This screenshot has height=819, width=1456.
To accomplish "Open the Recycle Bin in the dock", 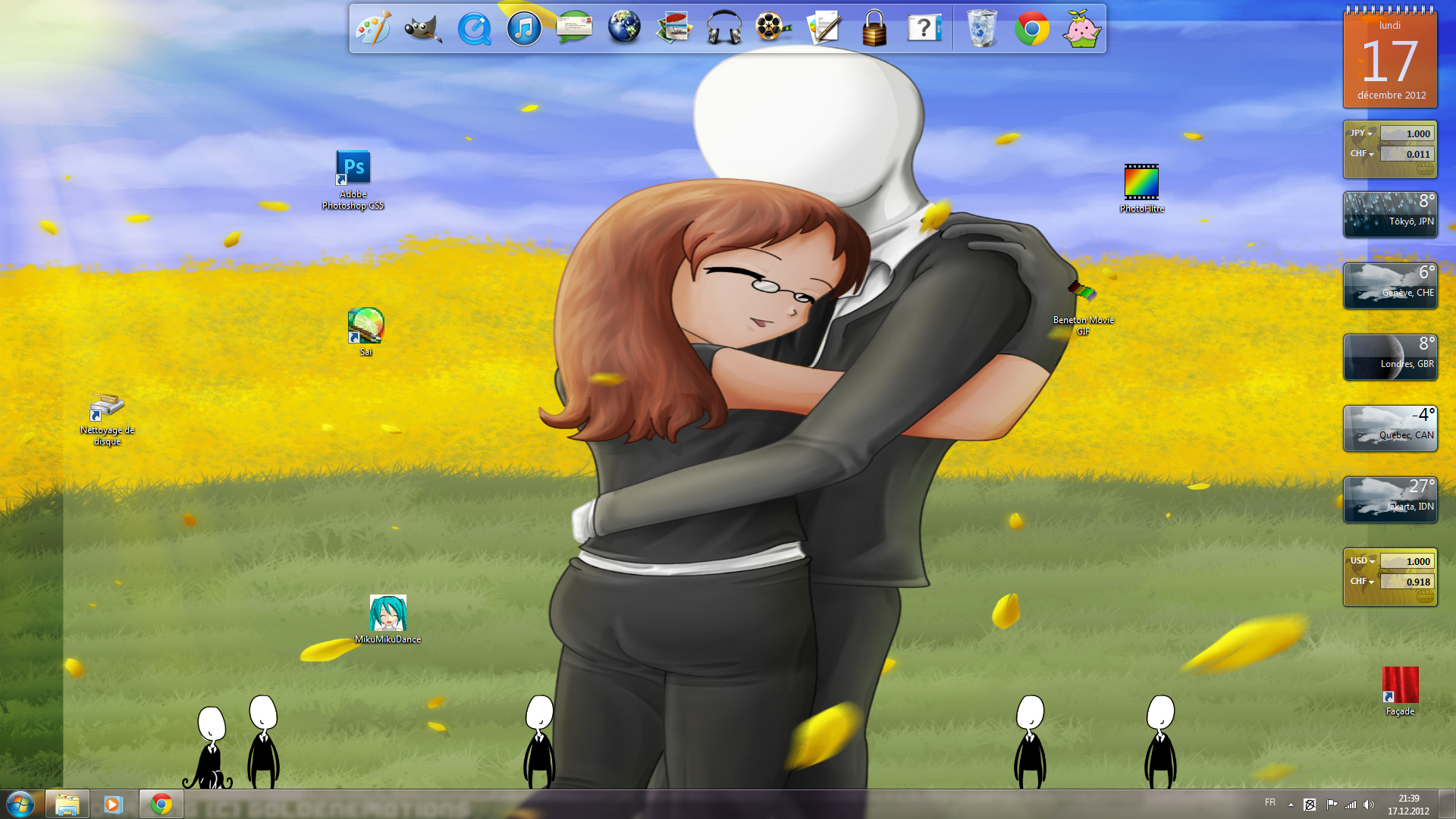I will tap(982, 29).
